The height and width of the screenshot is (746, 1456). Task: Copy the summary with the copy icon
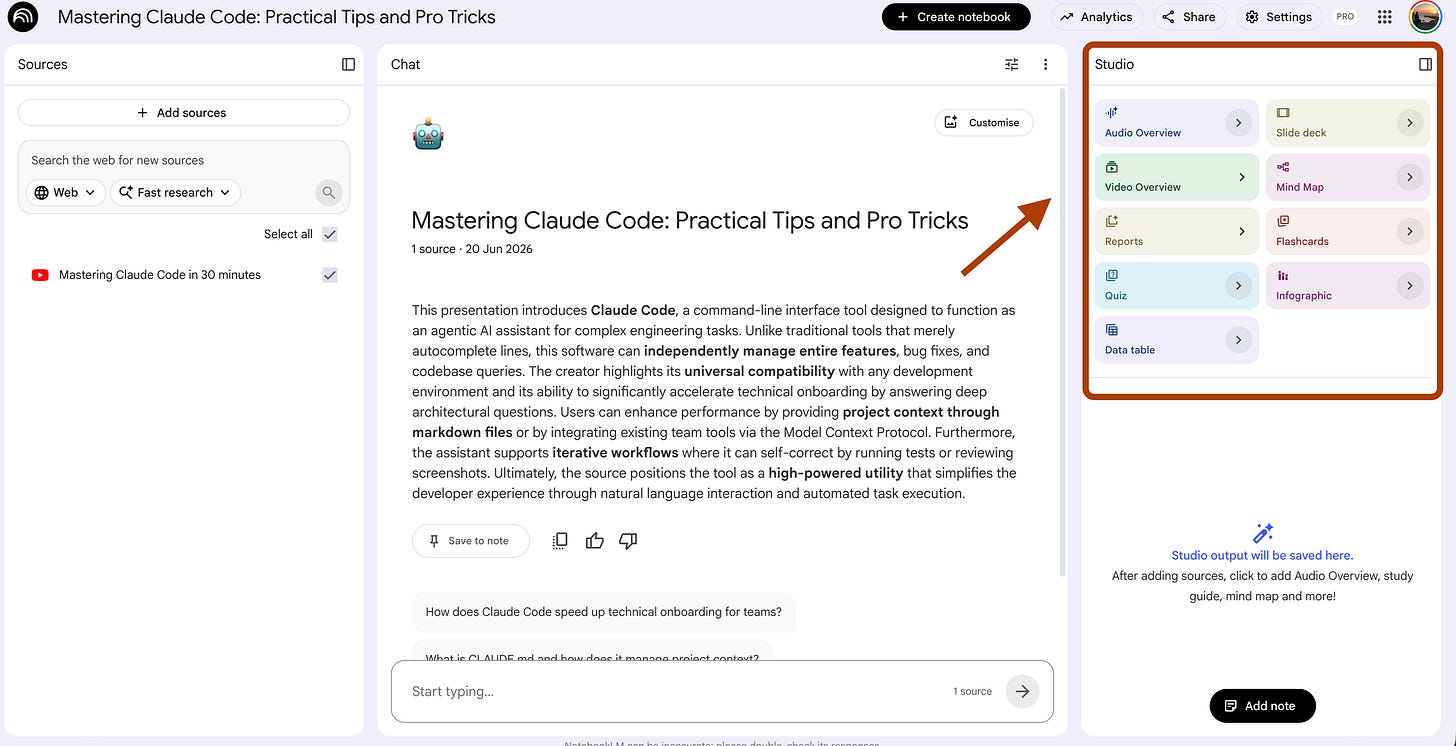click(x=560, y=541)
